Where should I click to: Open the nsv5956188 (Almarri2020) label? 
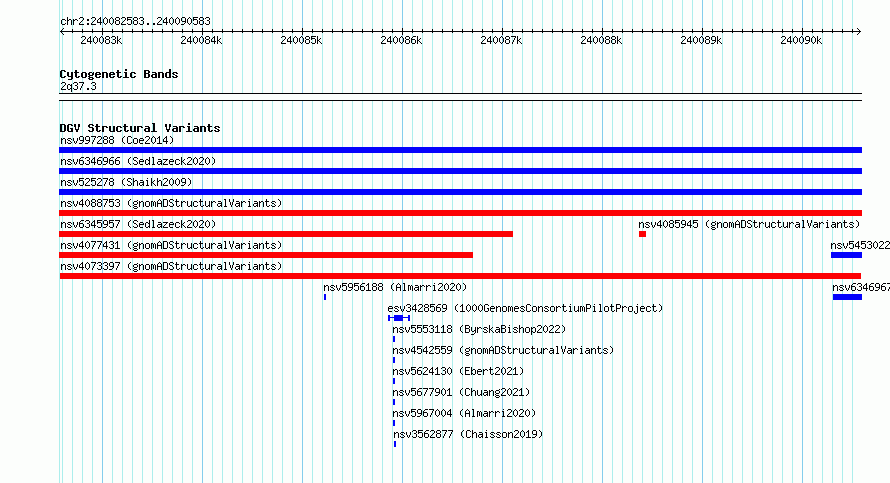395,287
